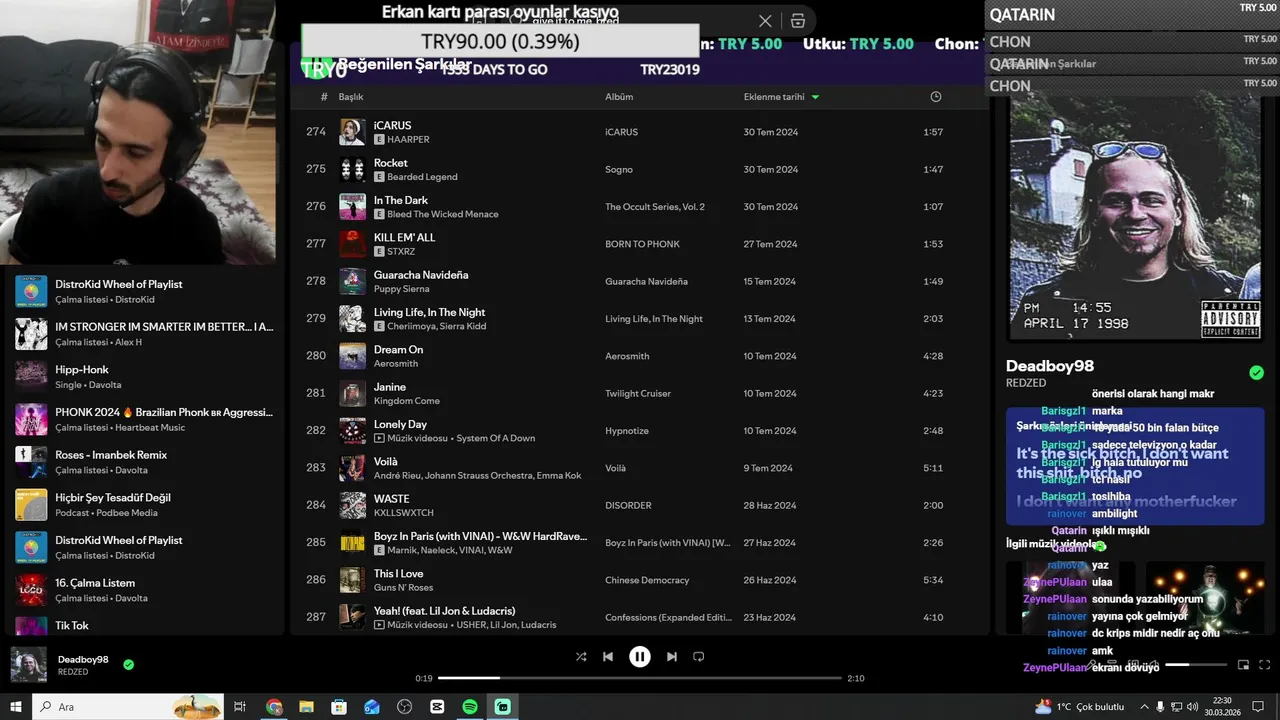Skip to the next track
The height and width of the screenshot is (720, 1280).
[x=672, y=657]
